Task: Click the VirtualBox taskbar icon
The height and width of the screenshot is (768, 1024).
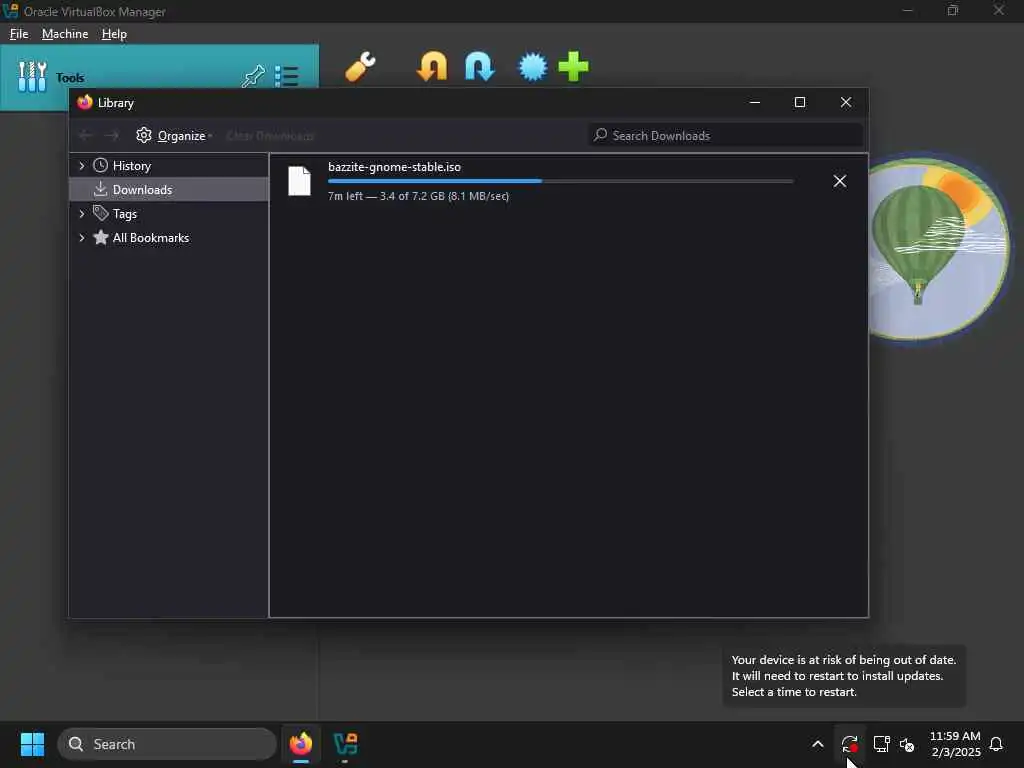Action: coord(345,744)
